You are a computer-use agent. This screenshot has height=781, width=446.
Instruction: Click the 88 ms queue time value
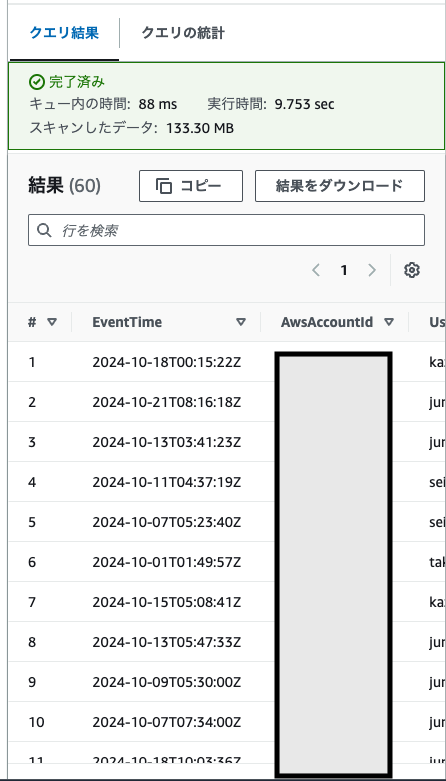coord(157,105)
